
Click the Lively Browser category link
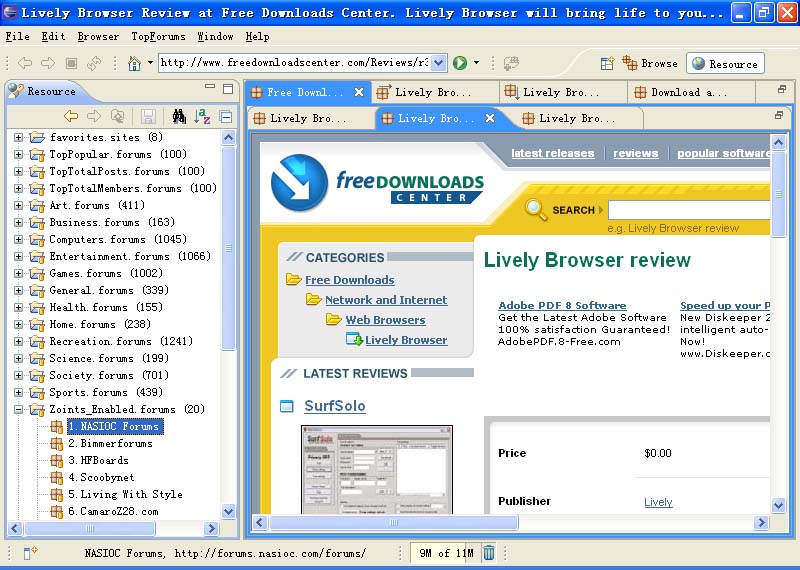(406, 340)
